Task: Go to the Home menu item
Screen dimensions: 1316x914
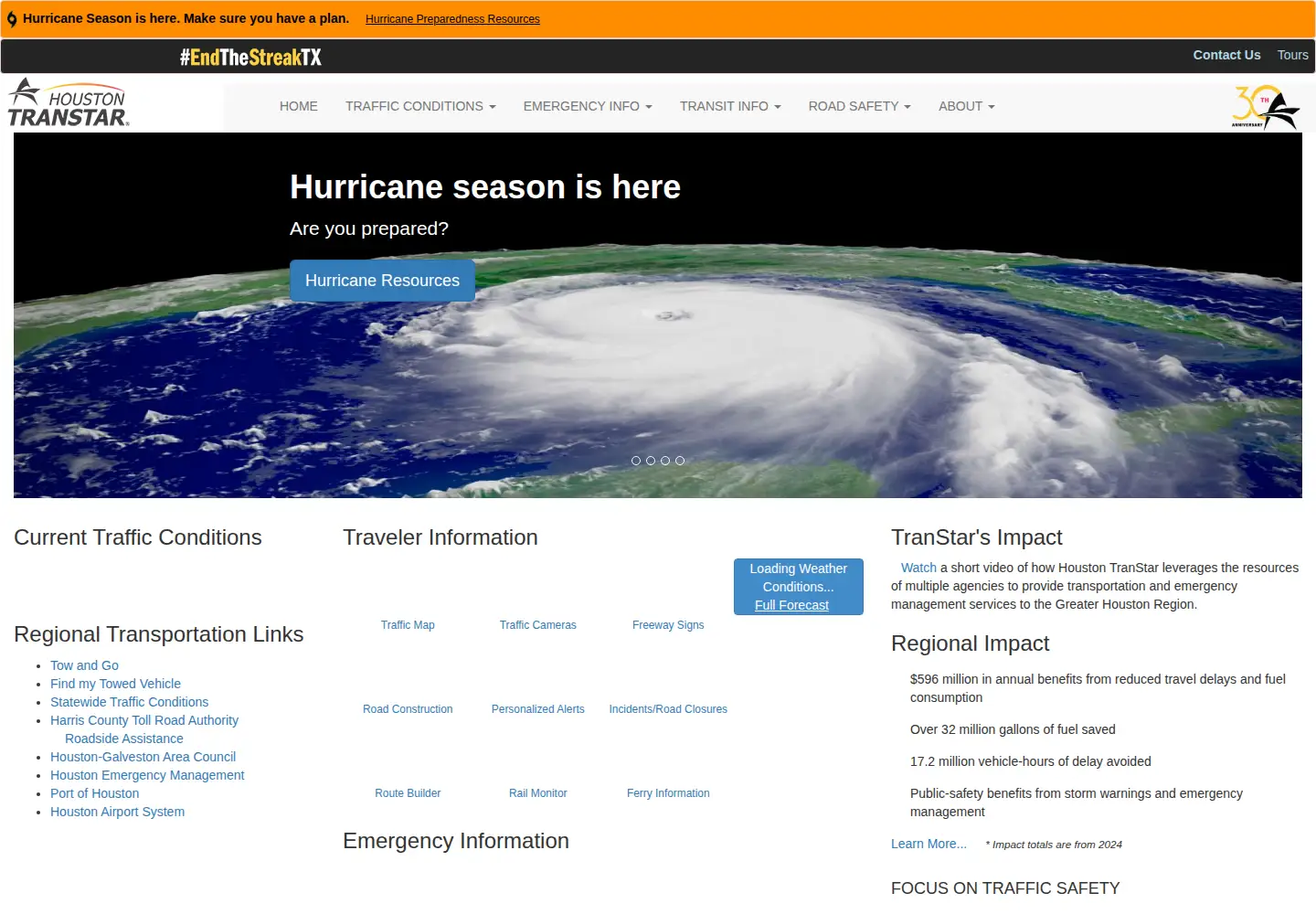Action: [299, 106]
